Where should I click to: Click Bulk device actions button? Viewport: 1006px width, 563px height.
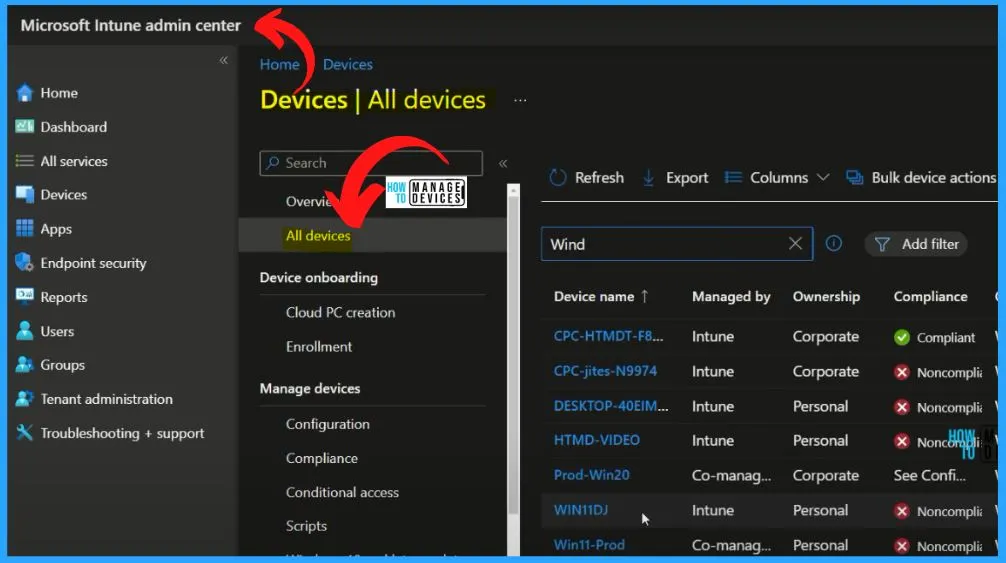[x=921, y=178]
